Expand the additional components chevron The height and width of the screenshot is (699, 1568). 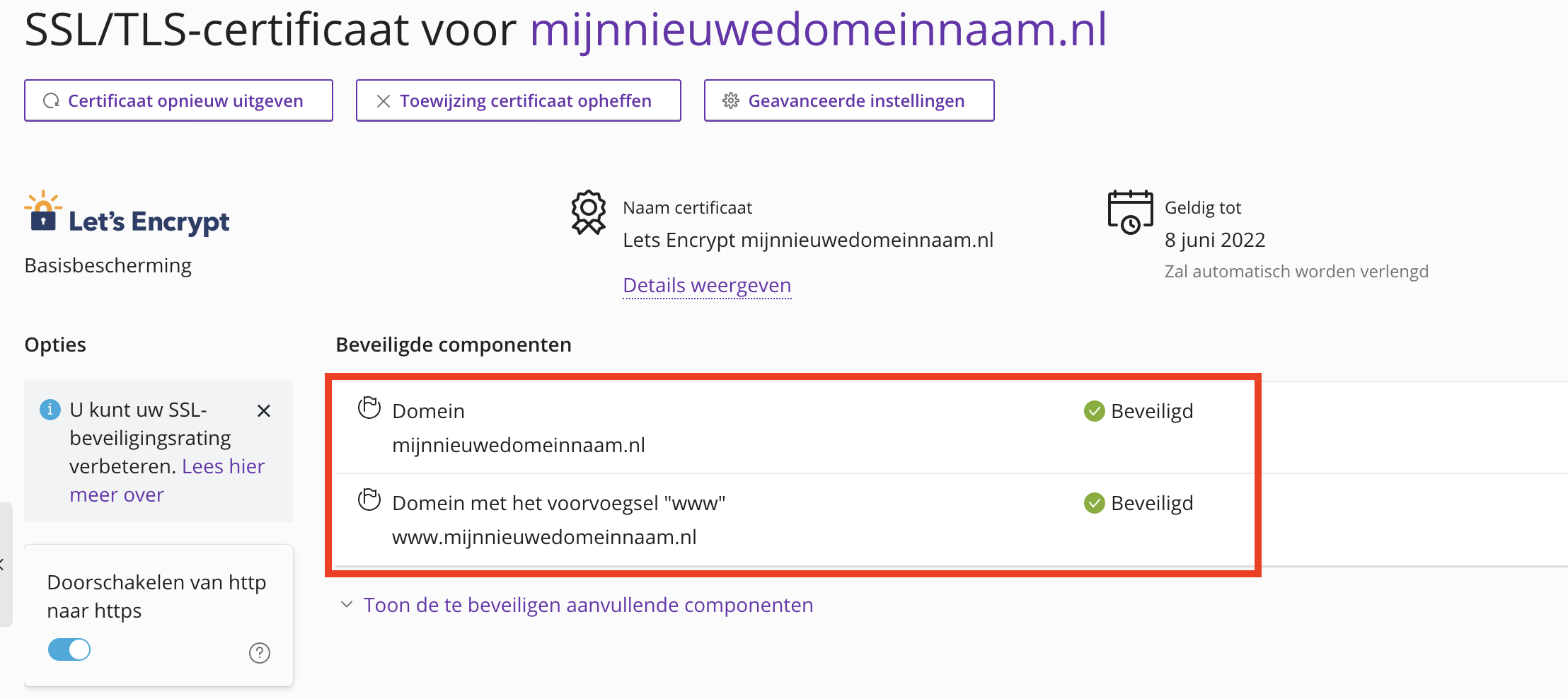coord(347,605)
